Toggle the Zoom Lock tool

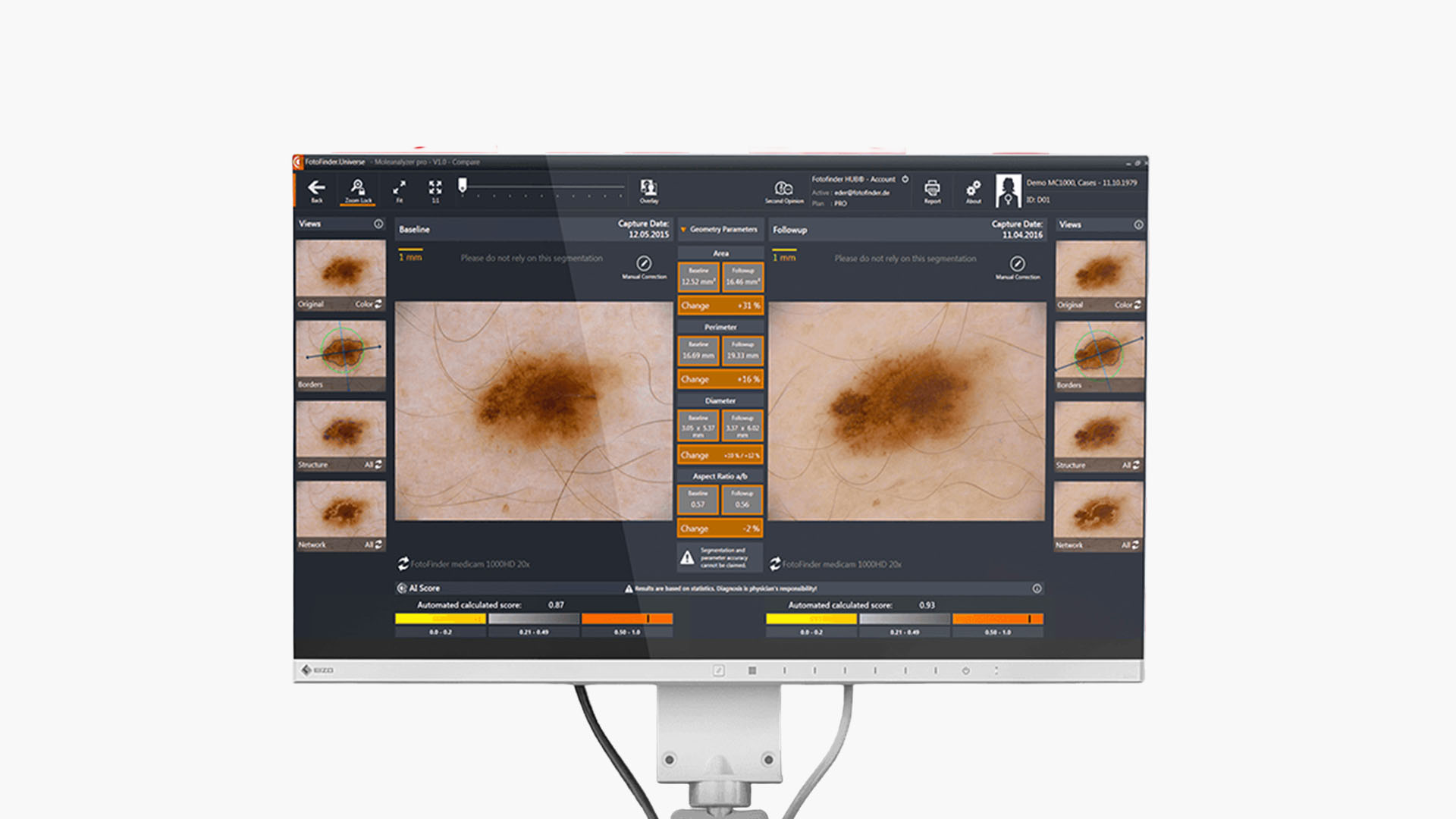(357, 187)
